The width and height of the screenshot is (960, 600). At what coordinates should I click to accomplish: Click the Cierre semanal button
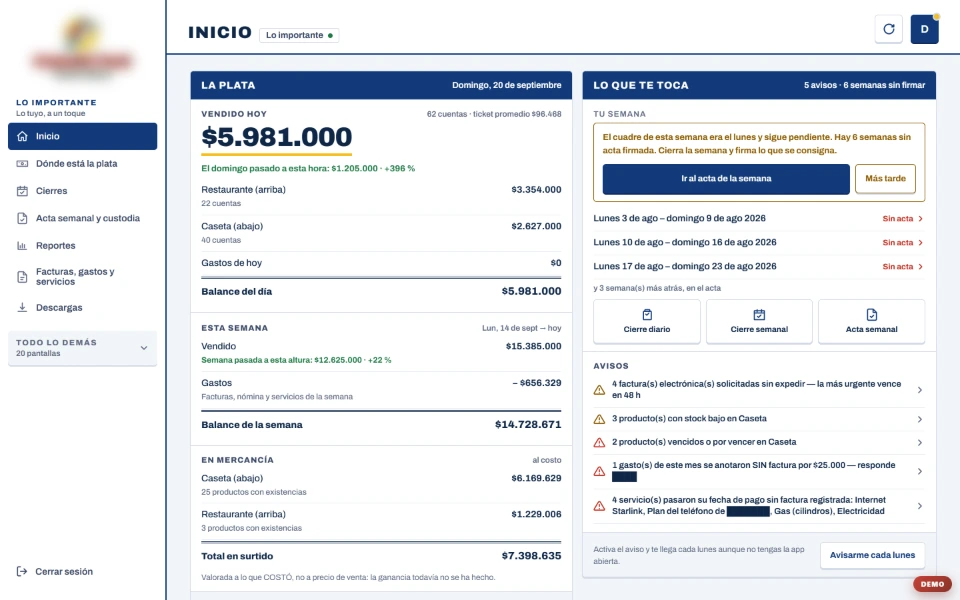[x=759, y=321]
